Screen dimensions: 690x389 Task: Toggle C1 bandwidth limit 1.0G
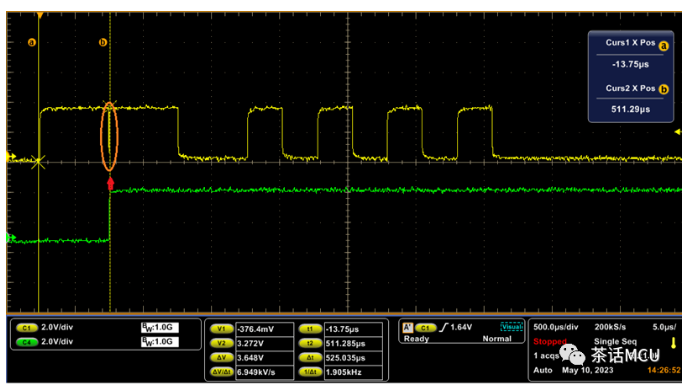point(160,327)
